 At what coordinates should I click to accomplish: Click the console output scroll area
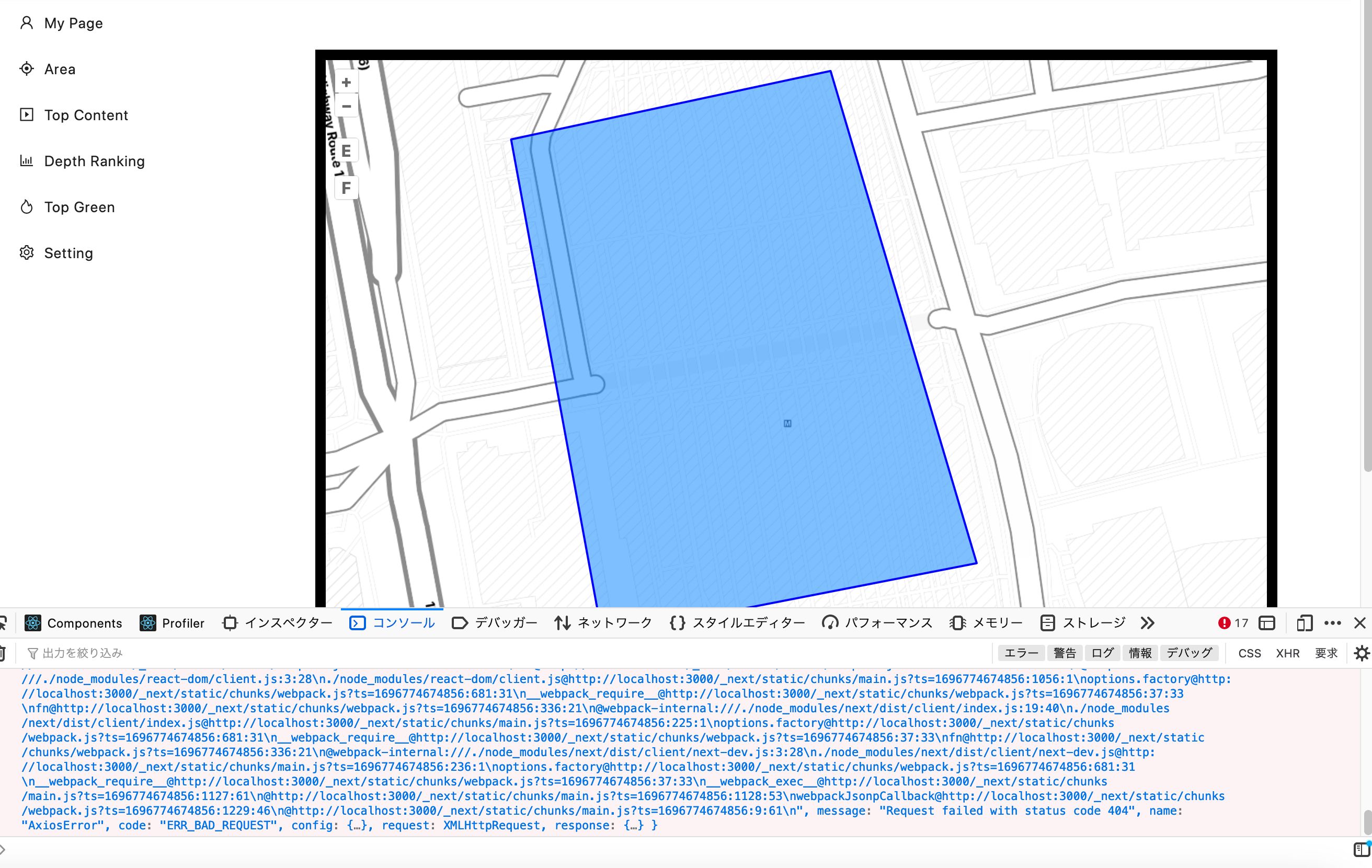686,752
